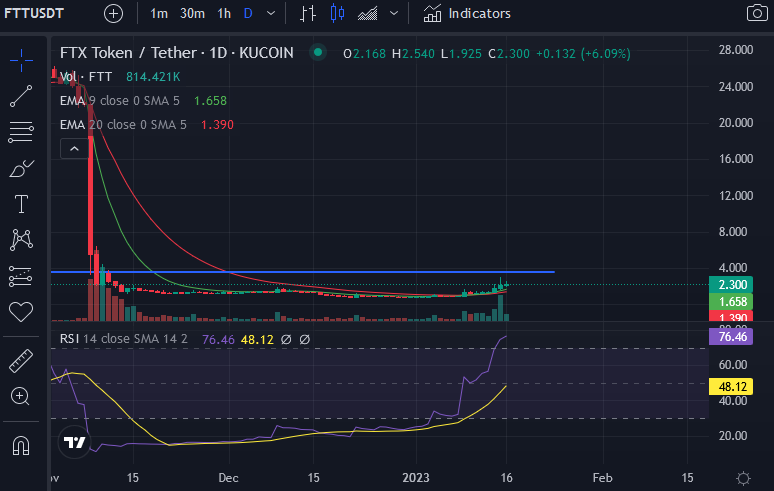Select the 1h timeframe

(224, 14)
